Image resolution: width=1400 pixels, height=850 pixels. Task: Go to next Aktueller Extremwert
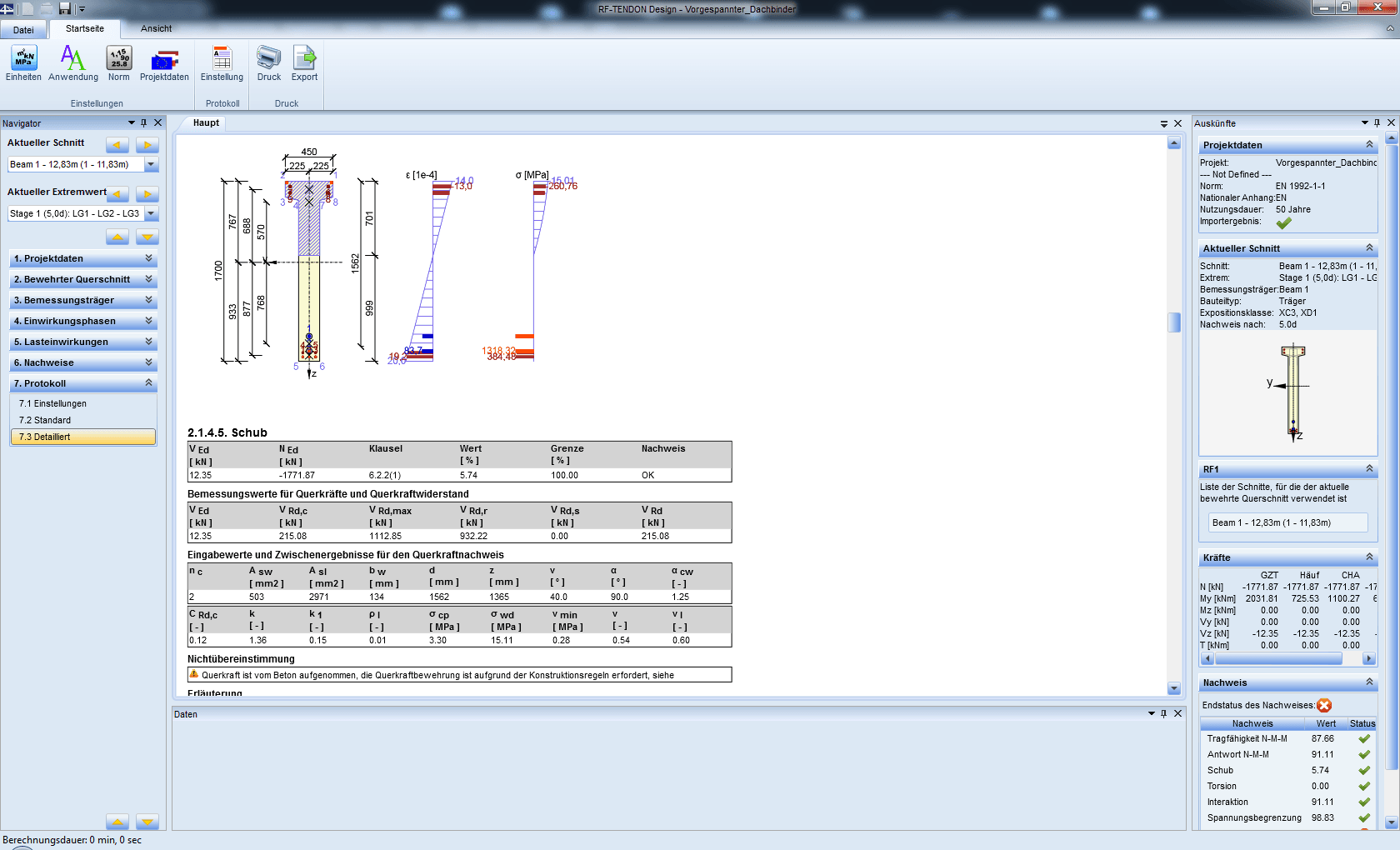tap(147, 194)
